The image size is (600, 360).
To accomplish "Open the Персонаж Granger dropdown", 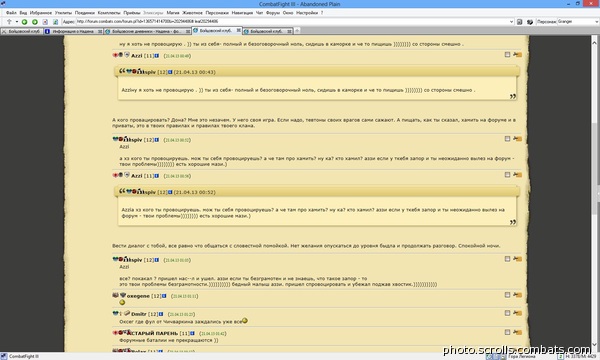I will [x=597, y=22].
